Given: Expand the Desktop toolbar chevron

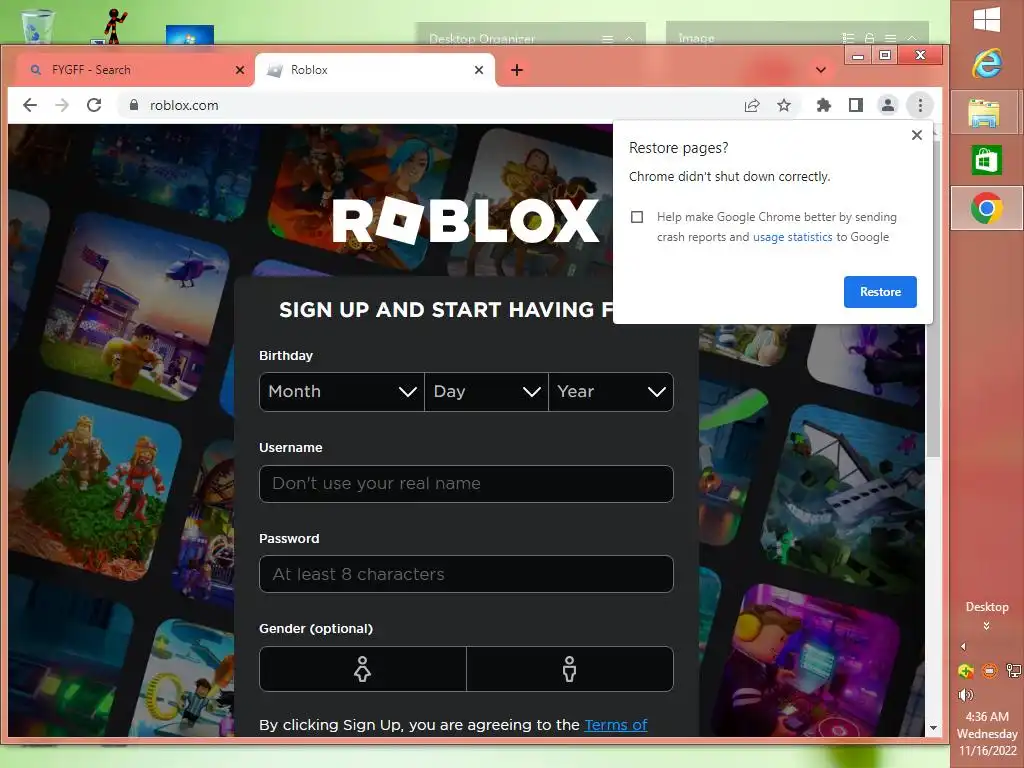Looking at the screenshot, I should point(986,626).
